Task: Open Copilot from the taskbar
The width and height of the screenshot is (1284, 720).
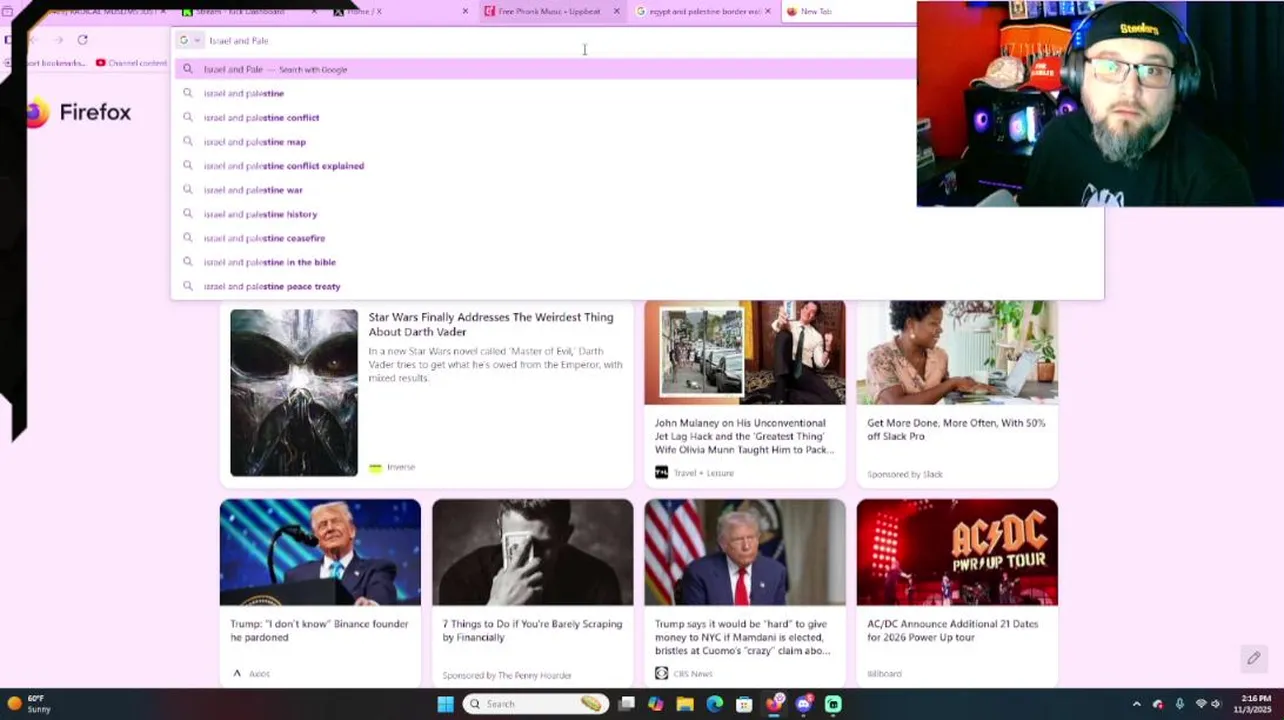Action: pos(655,704)
